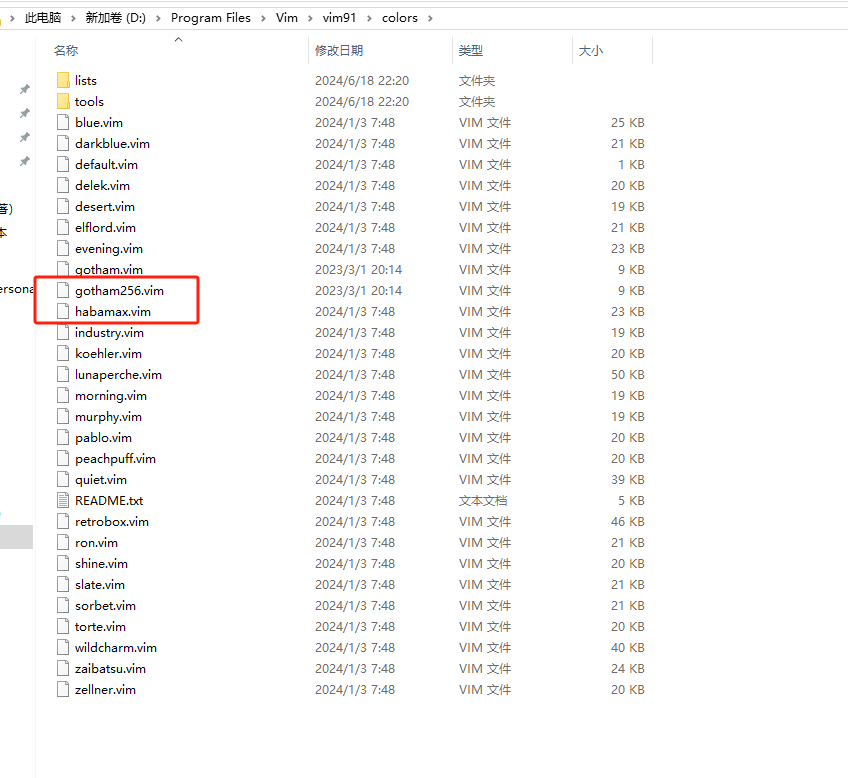The height and width of the screenshot is (778, 848).
Task: Select the slate.vim file icon
Action: [x=63, y=584]
